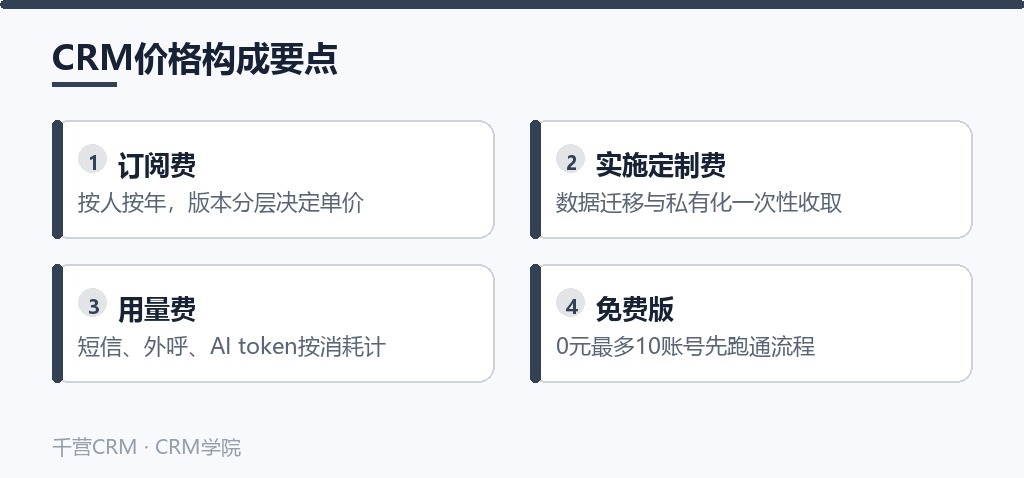Select the 实施定制费 card heading
This screenshot has height=478, width=1024.
click(x=660, y=165)
